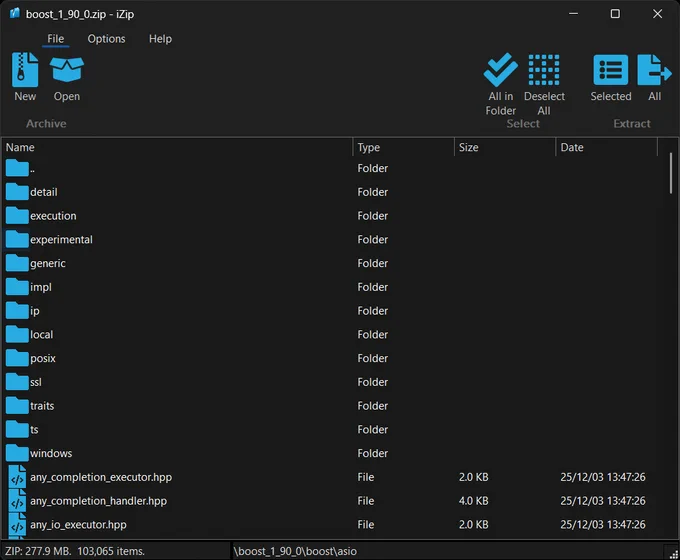Select the 'posix' folder name
This screenshot has width=680, height=560.
(x=43, y=358)
